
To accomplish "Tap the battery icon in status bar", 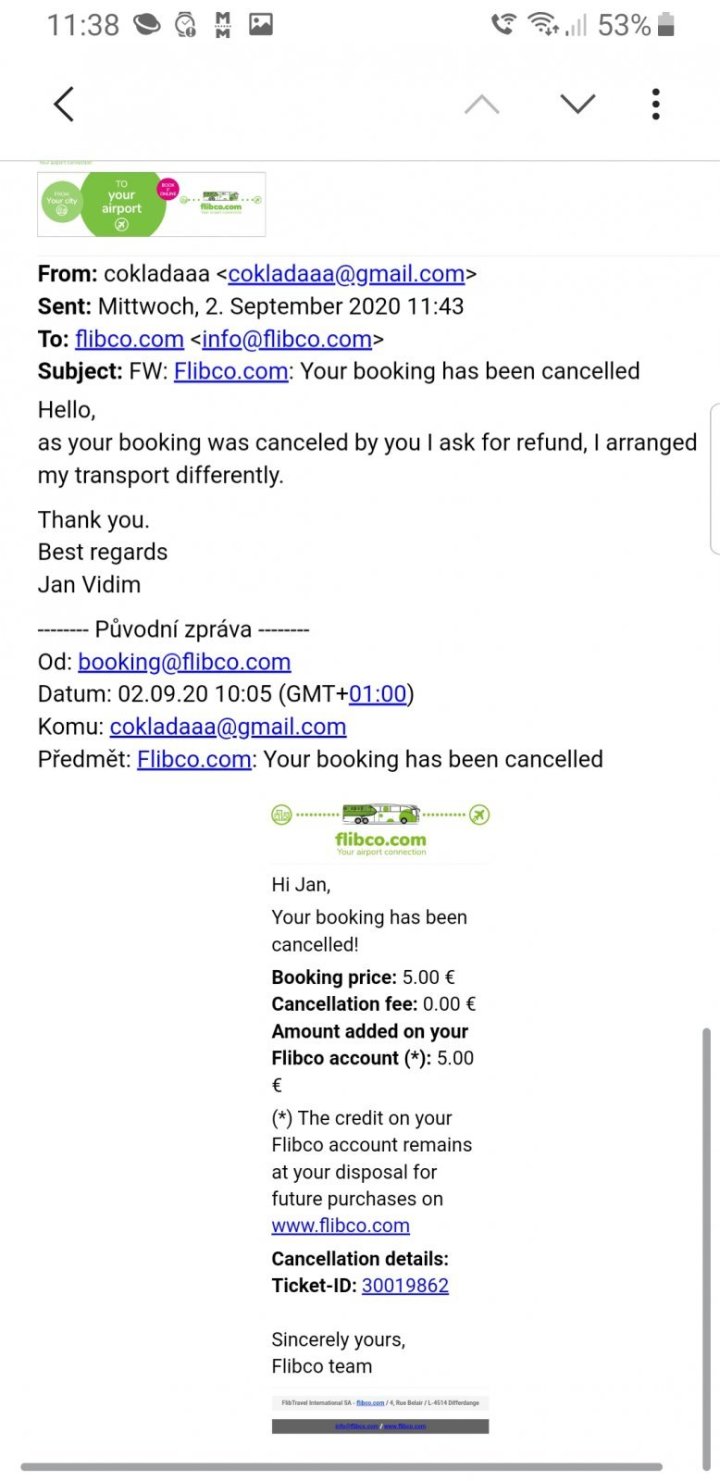I will pyautogui.click(x=666, y=25).
